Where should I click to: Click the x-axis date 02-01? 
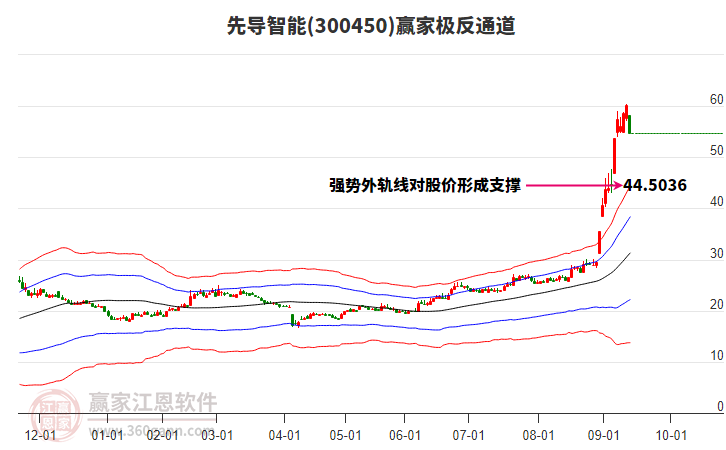click(x=163, y=435)
